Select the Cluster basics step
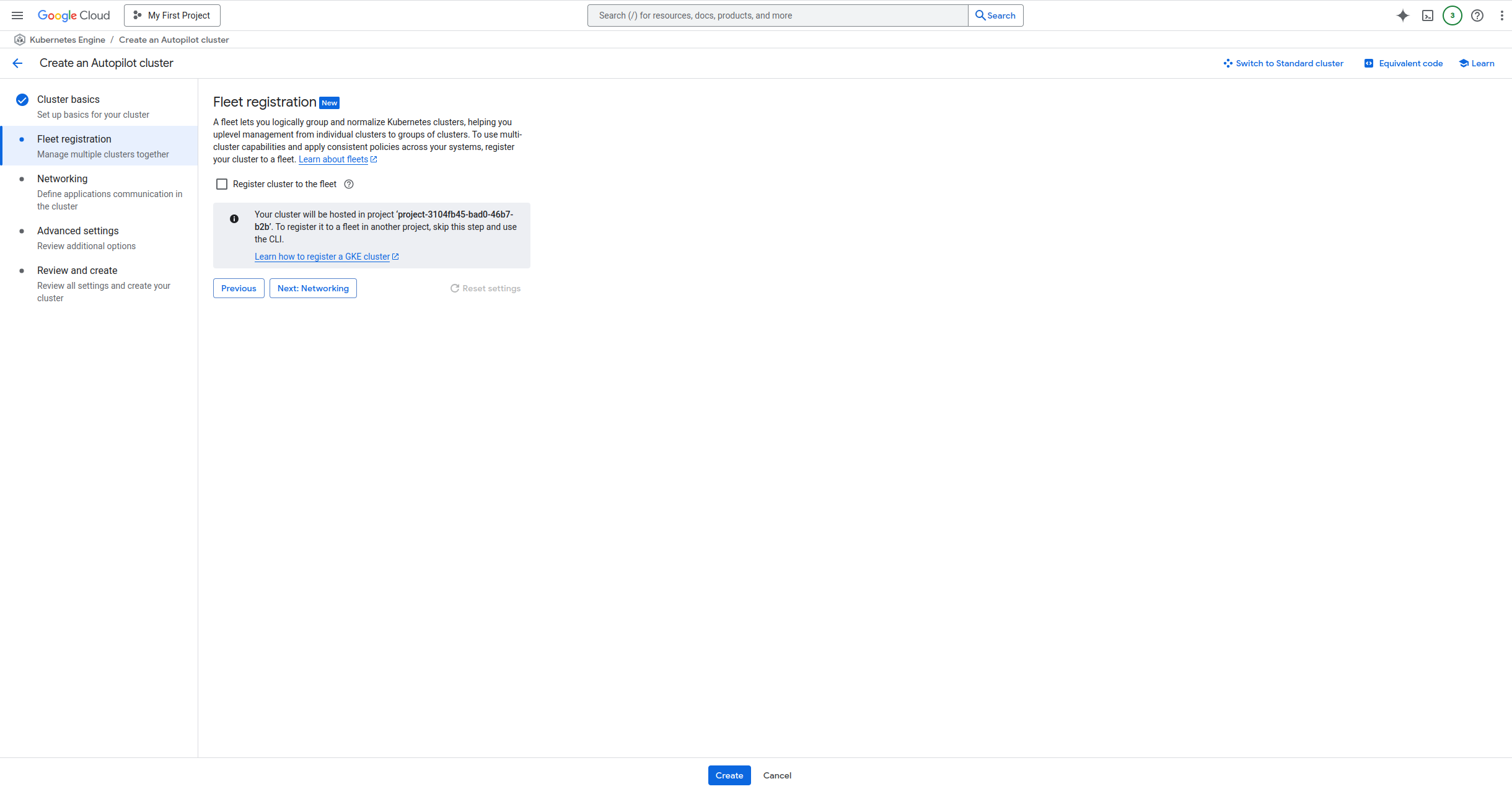Screen dimensions: 1512x789 coord(68,99)
